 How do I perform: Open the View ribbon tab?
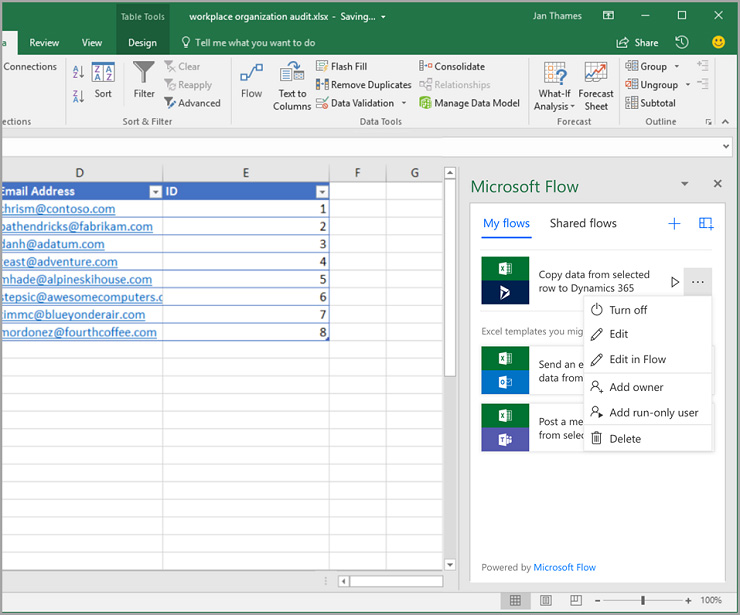(x=92, y=42)
